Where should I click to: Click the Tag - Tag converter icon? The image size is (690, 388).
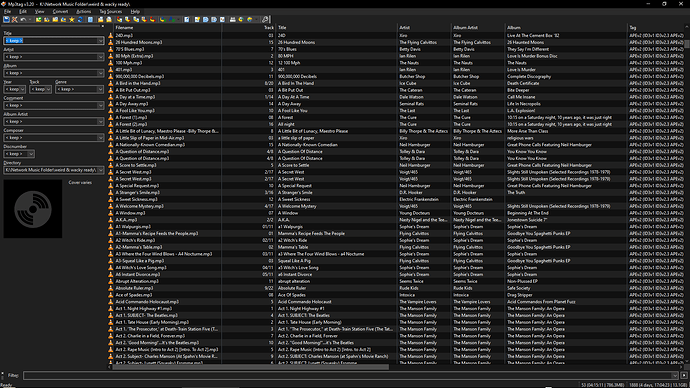[x=152, y=19]
